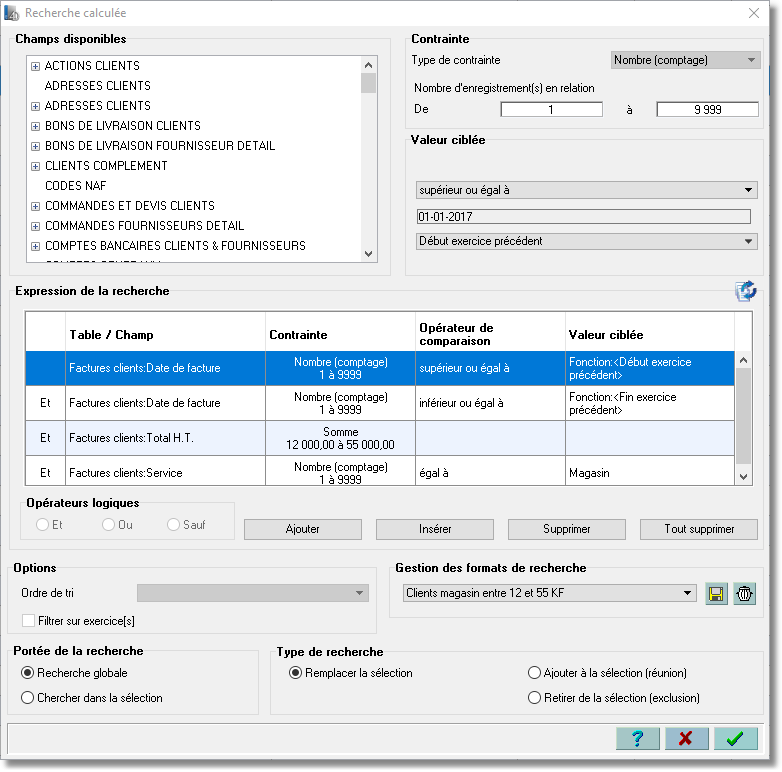Open Type de contrainte dropdown
This screenshot has height=772, width=782.
coord(685,60)
